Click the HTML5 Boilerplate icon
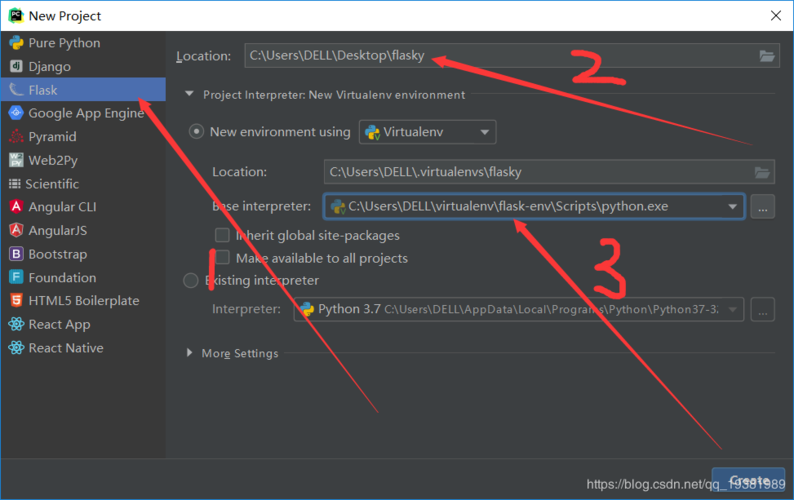 [16, 300]
